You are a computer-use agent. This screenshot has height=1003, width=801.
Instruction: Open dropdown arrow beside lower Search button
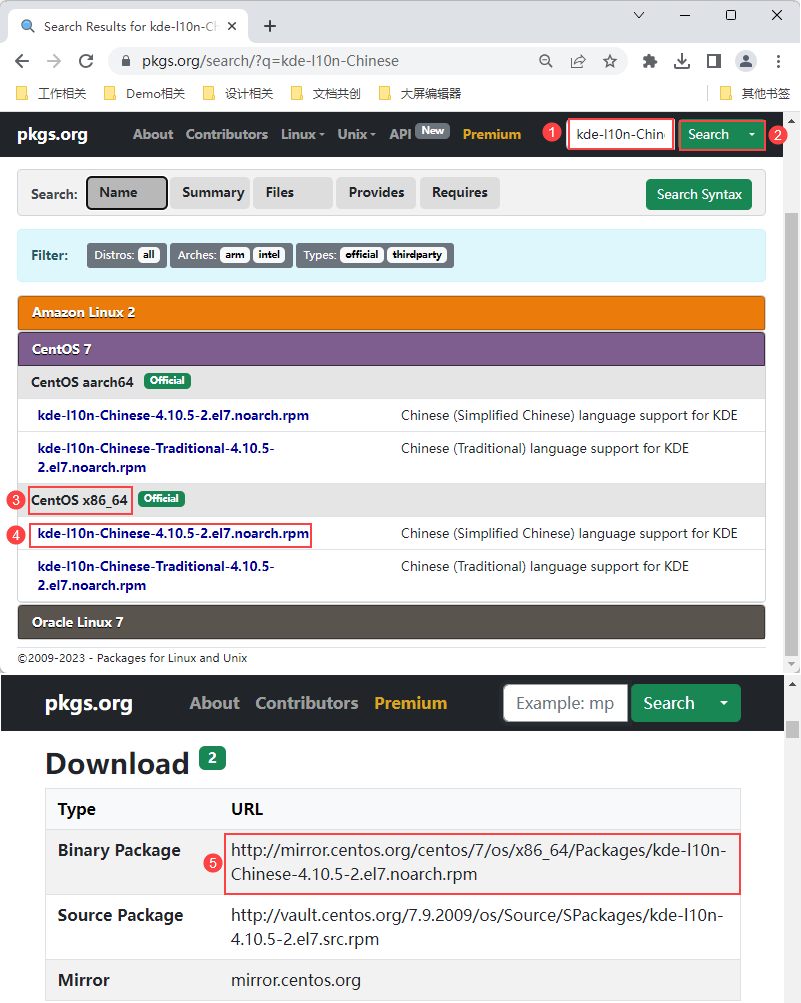coord(724,703)
